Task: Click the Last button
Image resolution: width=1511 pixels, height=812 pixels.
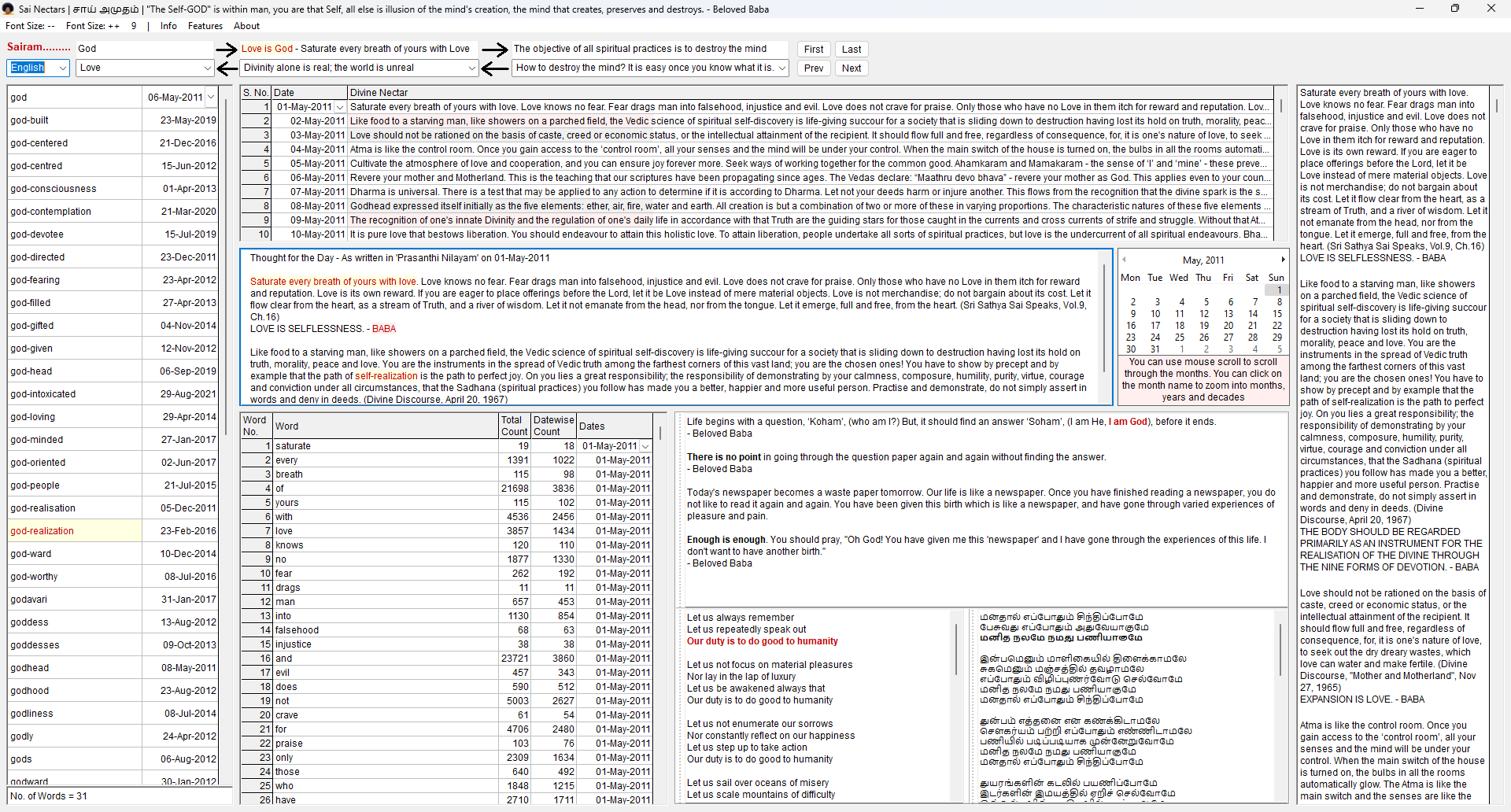Action: [x=852, y=49]
